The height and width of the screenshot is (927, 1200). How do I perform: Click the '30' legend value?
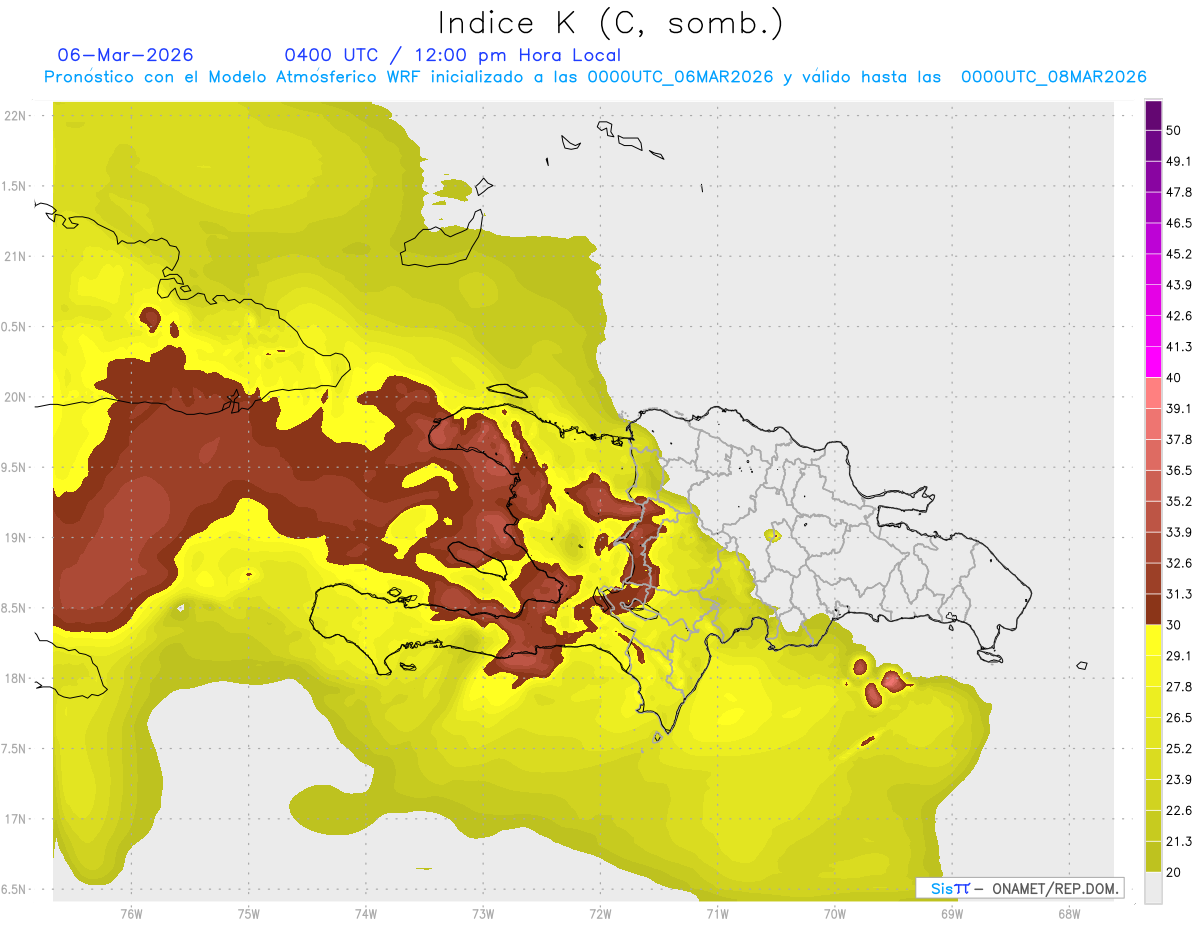(x=1173, y=625)
